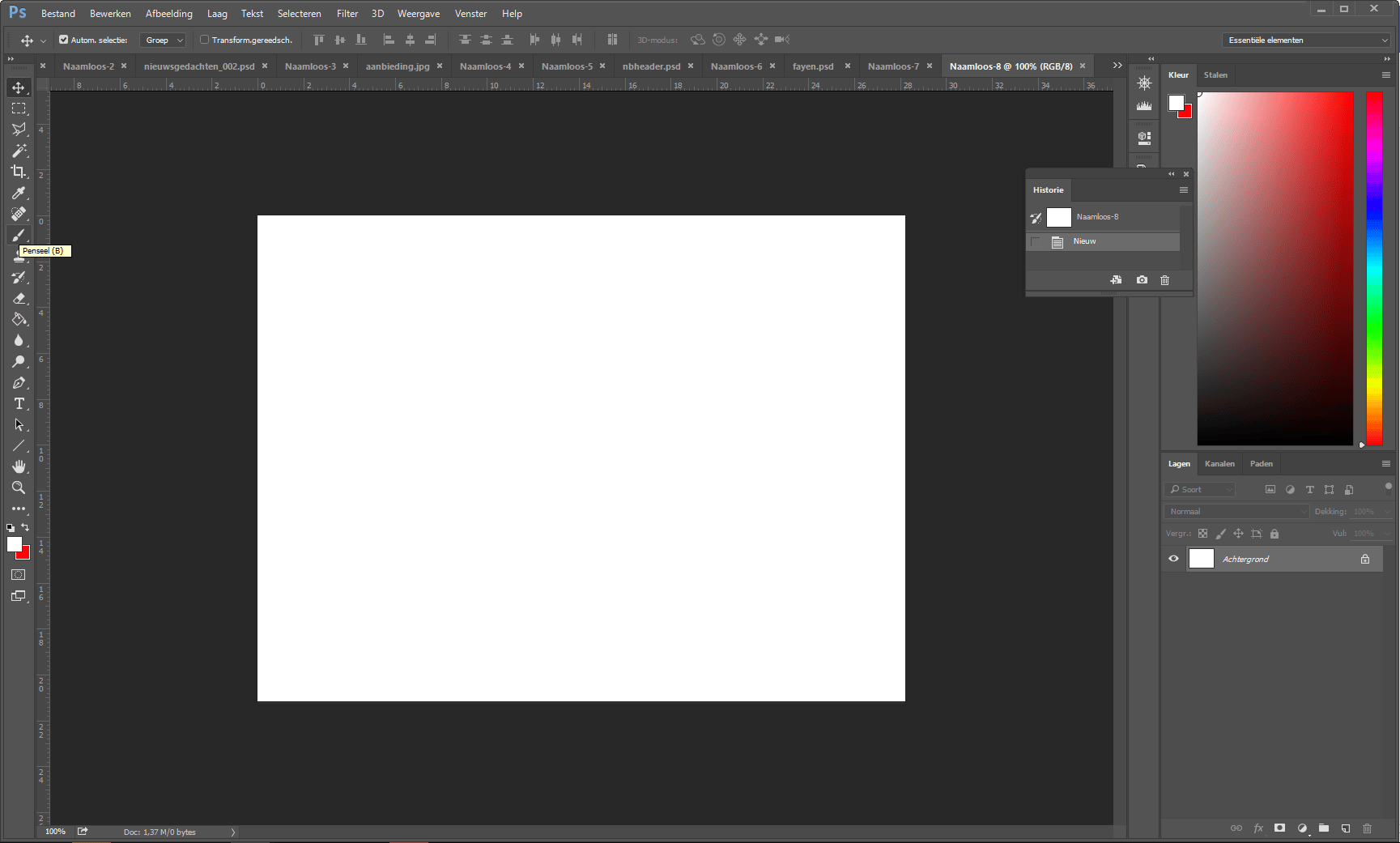
Task: Open the Groep selection dropdown
Action: point(162,39)
